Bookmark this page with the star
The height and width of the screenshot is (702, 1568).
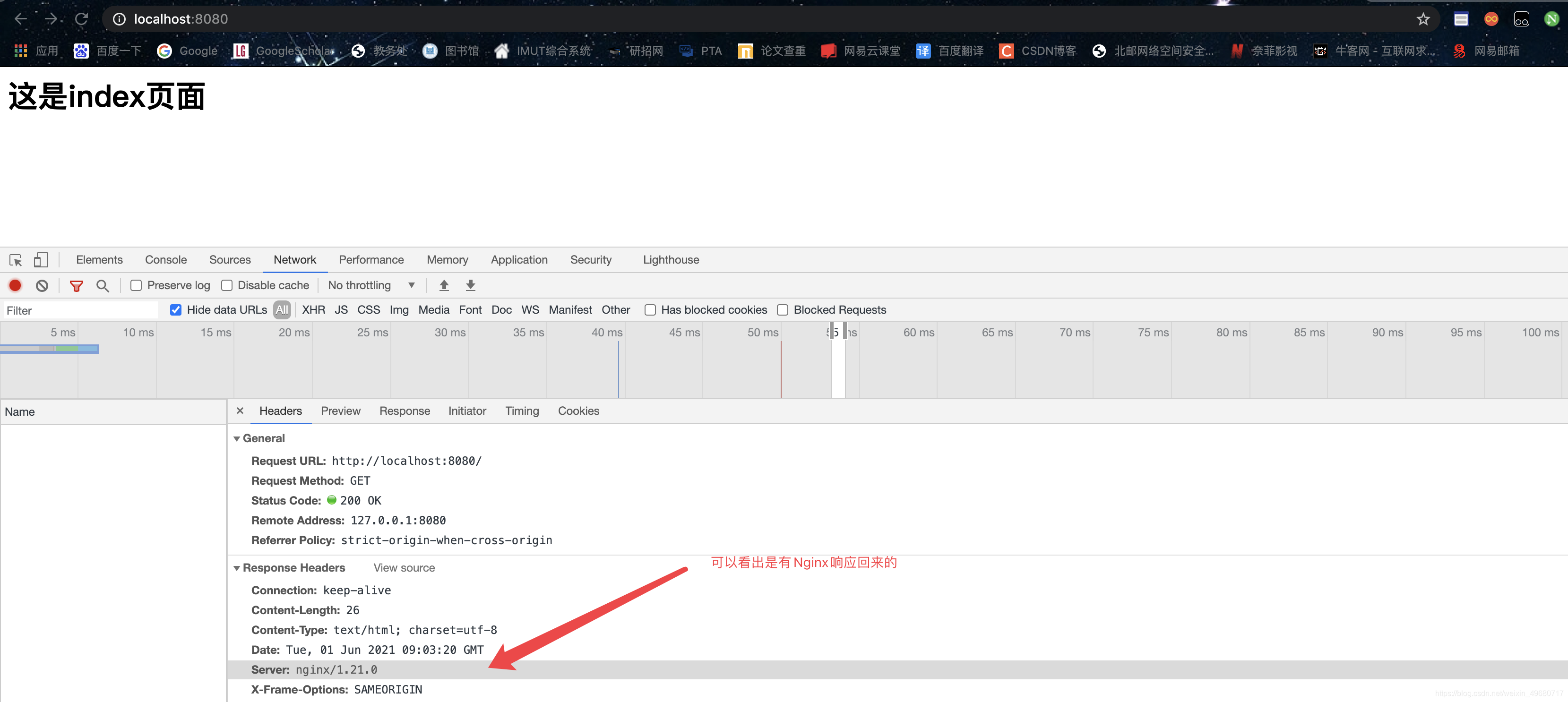click(1422, 19)
